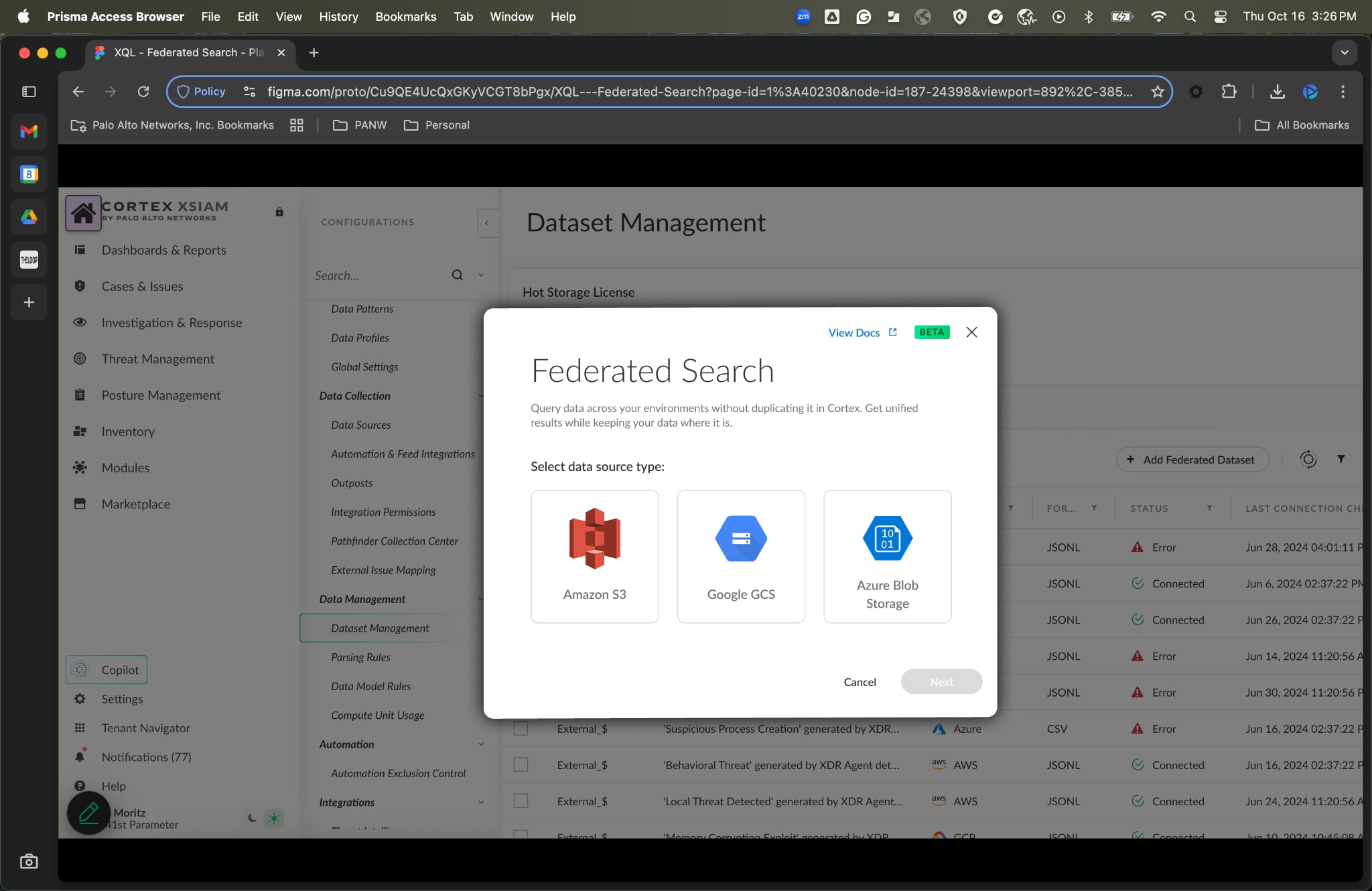This screenshot has width=1372, height=891.
Task: Check the 'Suspicious Process Creation' row checkbox
Action: pos(520,728)
